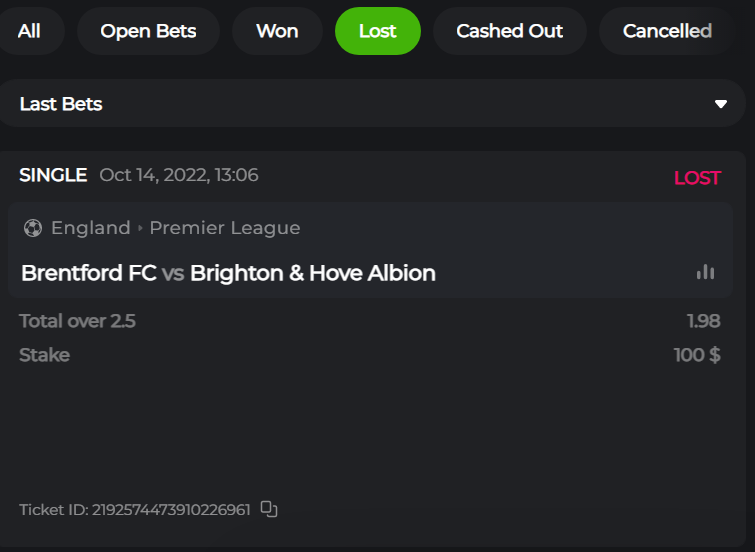Select the Ticket ID number text

pos(171,510)
